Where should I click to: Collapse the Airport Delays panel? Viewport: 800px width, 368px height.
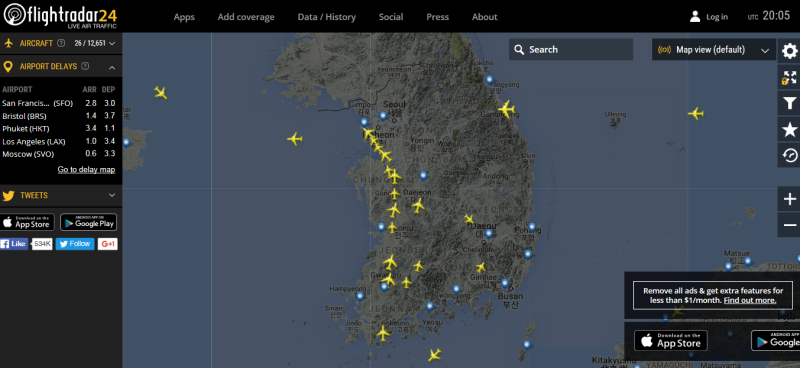(112, 67)
